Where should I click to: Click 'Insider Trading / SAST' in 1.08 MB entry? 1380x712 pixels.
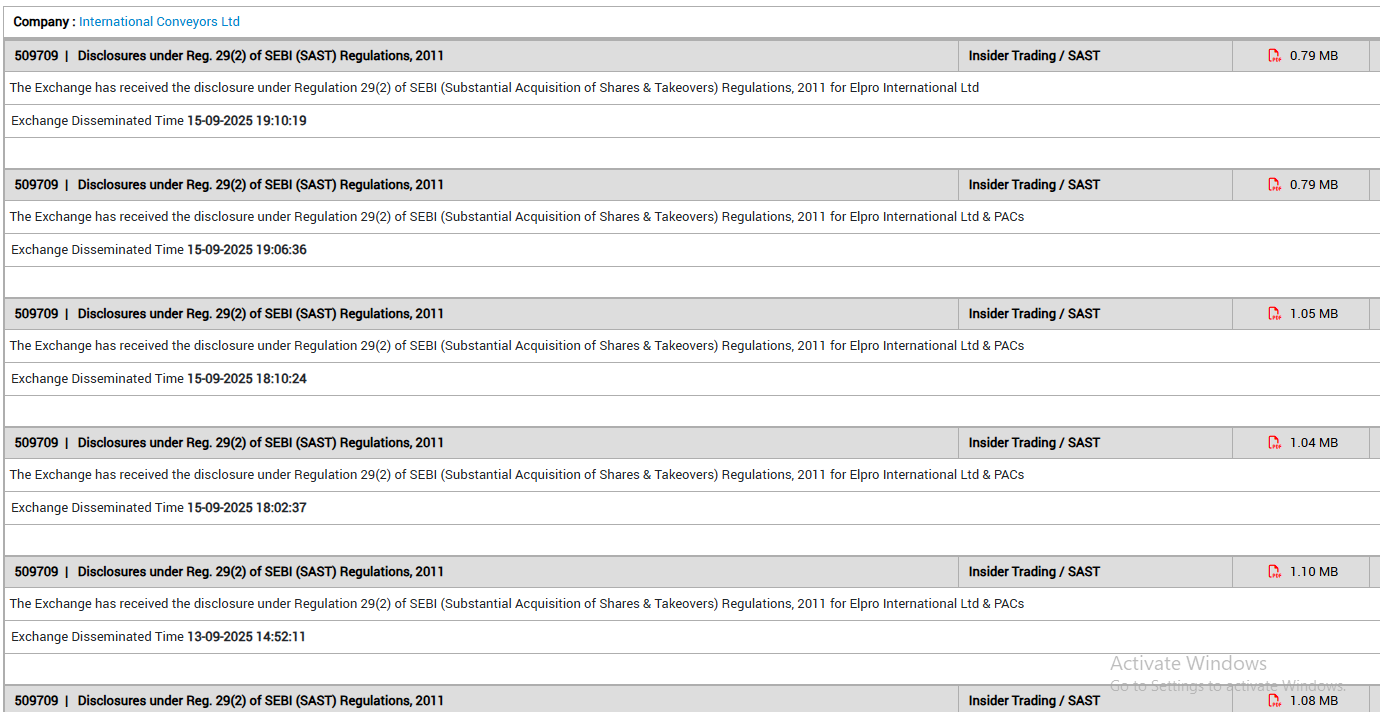(x=1034, y=701)
